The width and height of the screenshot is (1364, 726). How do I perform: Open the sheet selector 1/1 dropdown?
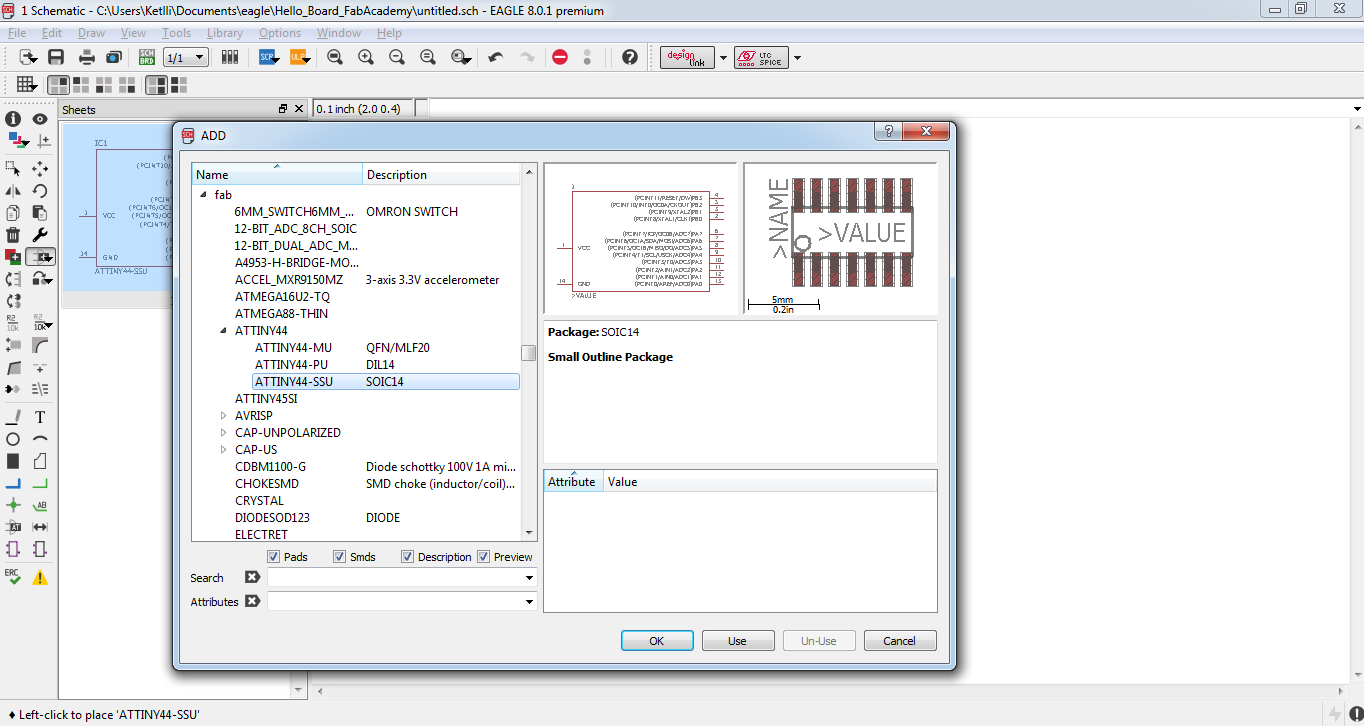tap(186, 57)
